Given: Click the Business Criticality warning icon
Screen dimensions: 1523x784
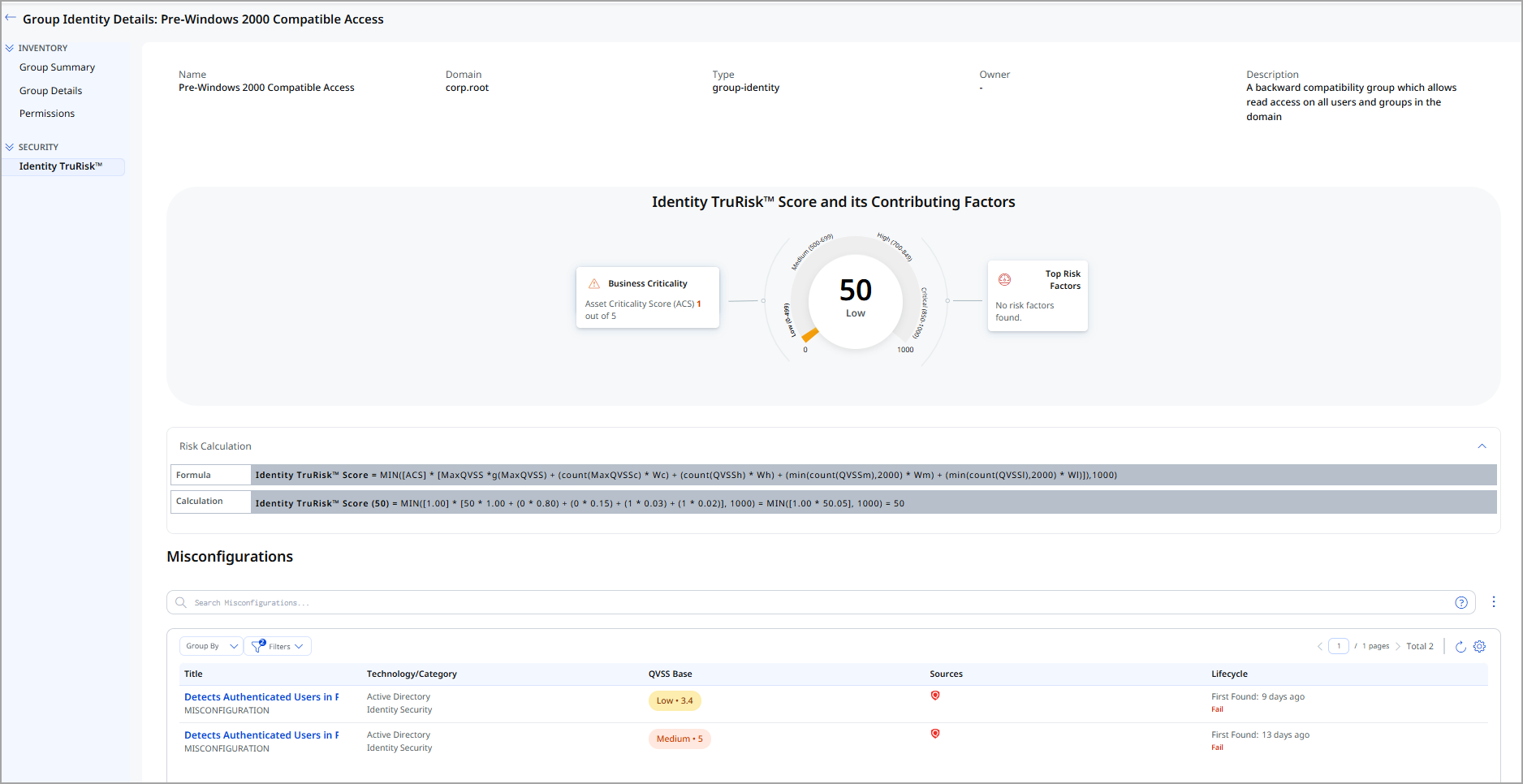Looking at the screenshot, I should (x=593, y=284).
